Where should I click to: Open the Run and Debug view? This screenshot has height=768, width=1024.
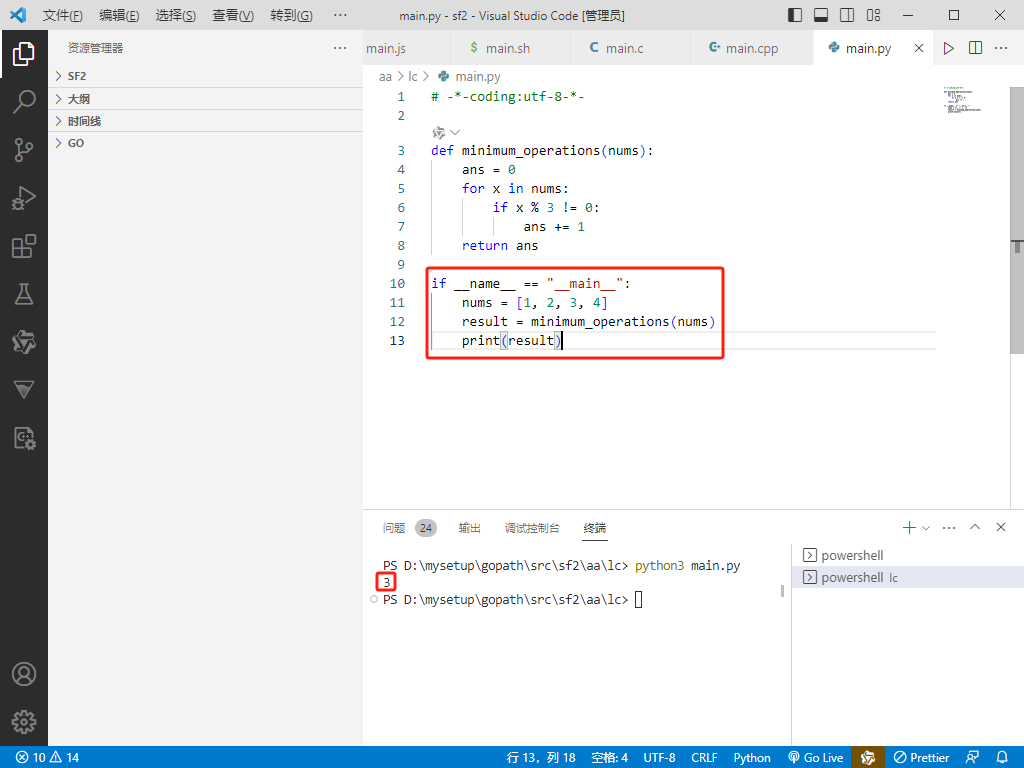[x=24, y=198]
